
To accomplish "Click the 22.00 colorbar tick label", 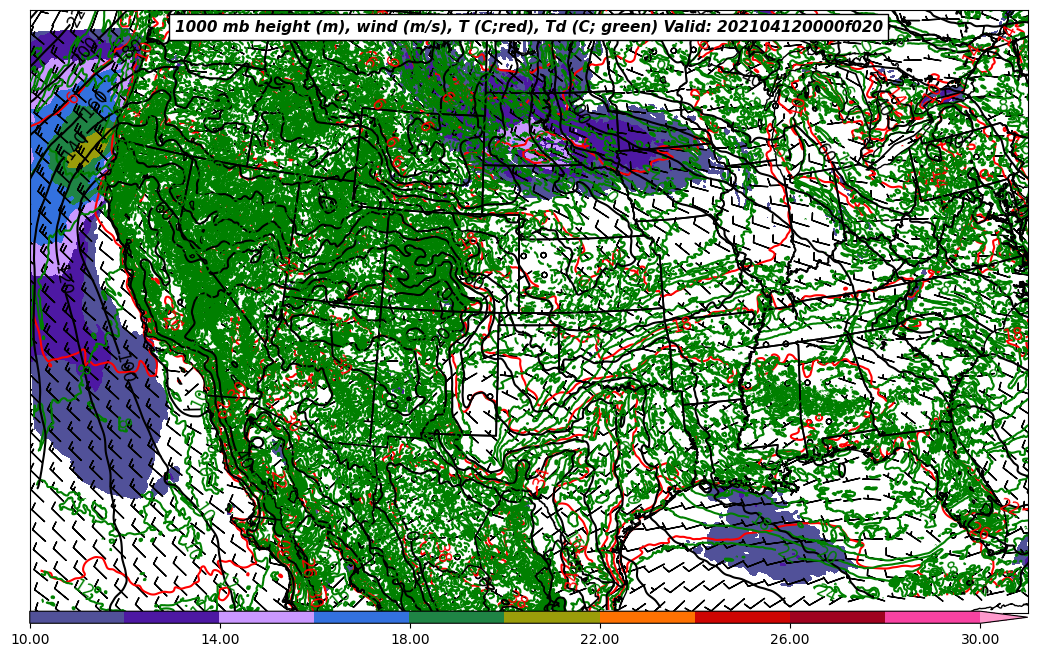I will click(x=600, y=638).
